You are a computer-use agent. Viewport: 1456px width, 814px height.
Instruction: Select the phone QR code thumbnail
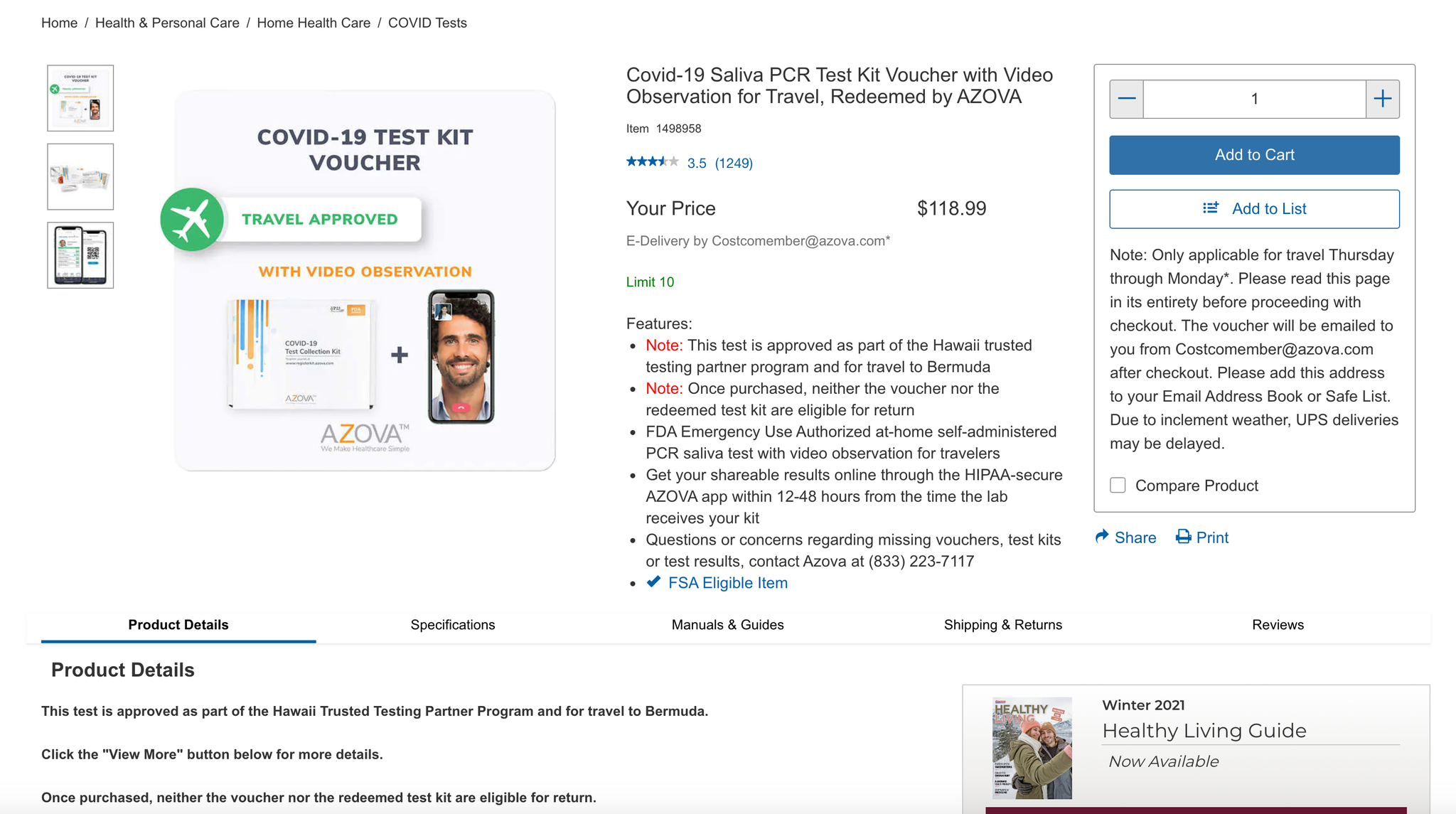(x=80, y=255)
